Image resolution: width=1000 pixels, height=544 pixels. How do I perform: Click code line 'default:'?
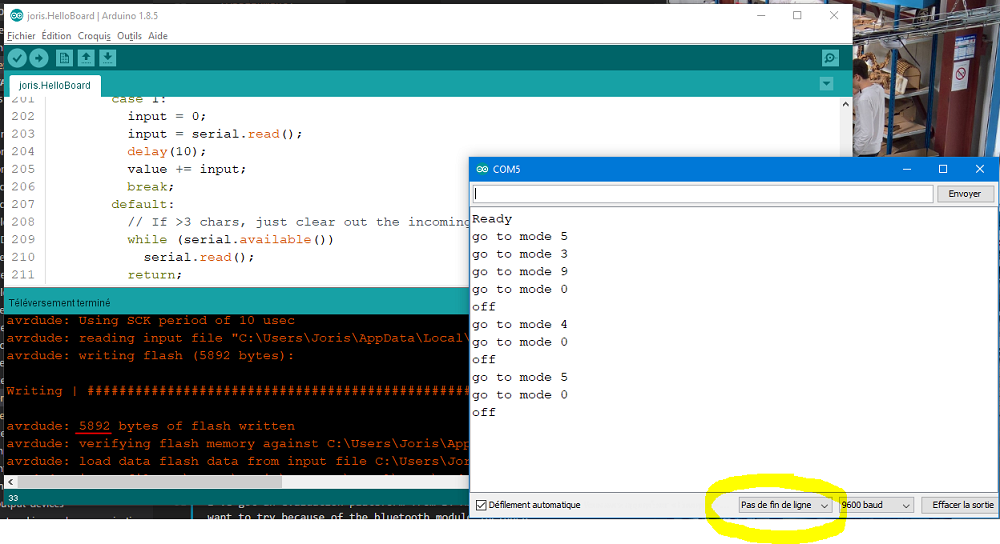[142, 204]
